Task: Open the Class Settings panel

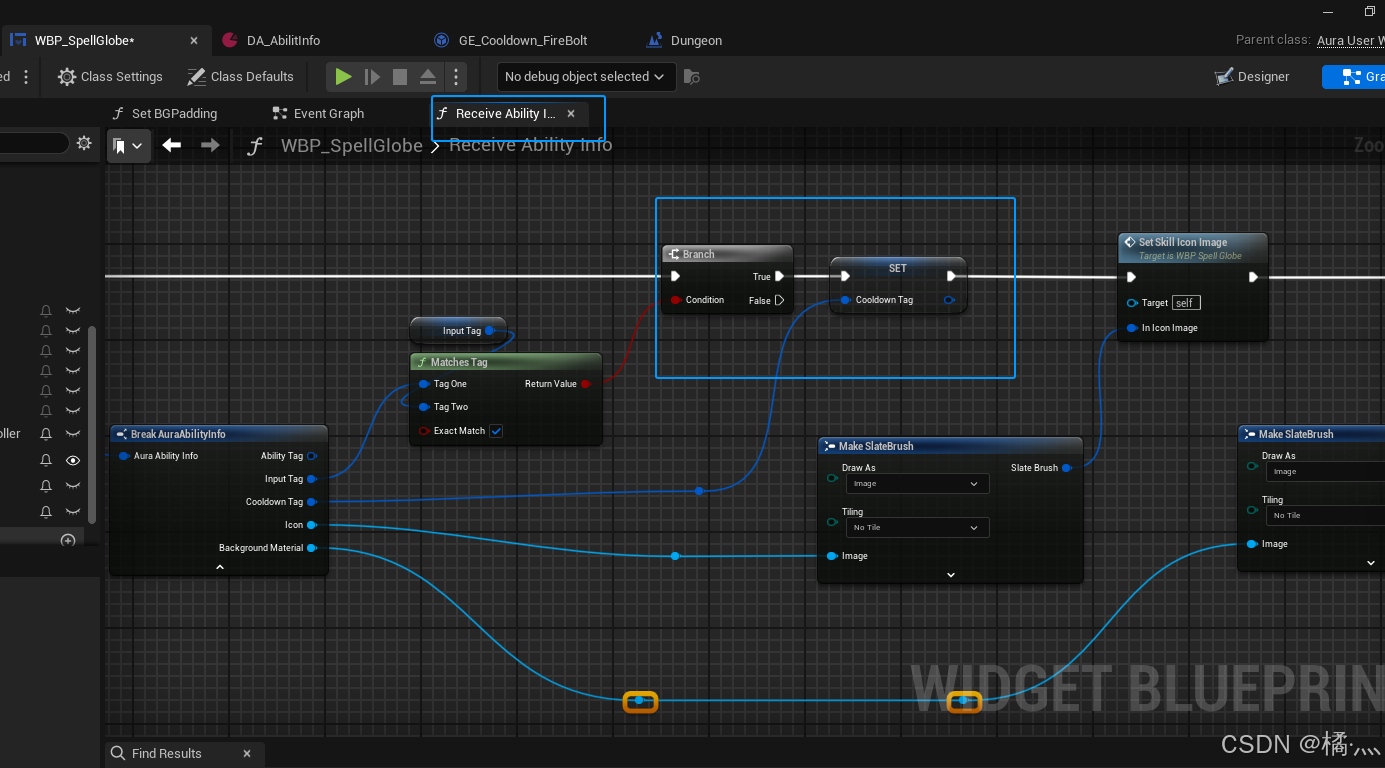Action: (110, 77)
